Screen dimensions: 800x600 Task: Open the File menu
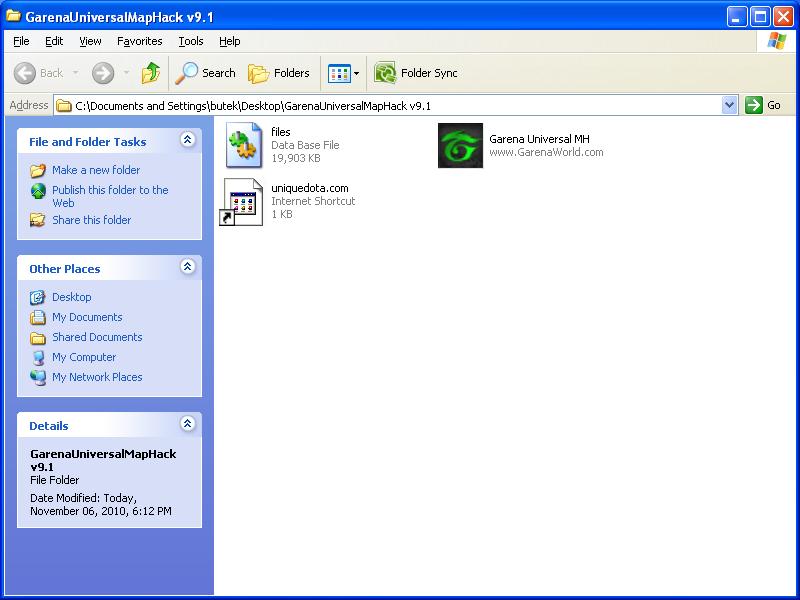(x=21, y=41)
